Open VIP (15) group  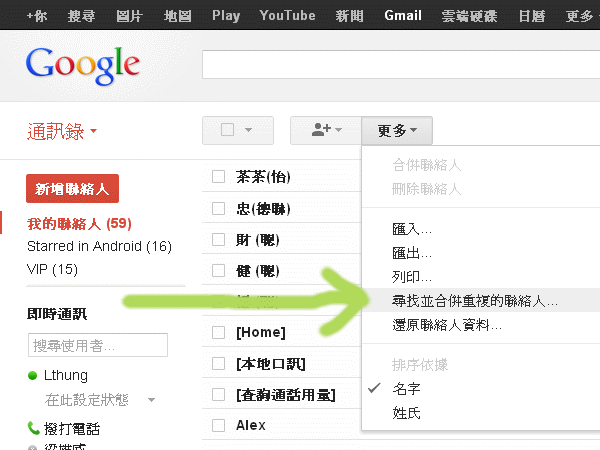[52, 269]
